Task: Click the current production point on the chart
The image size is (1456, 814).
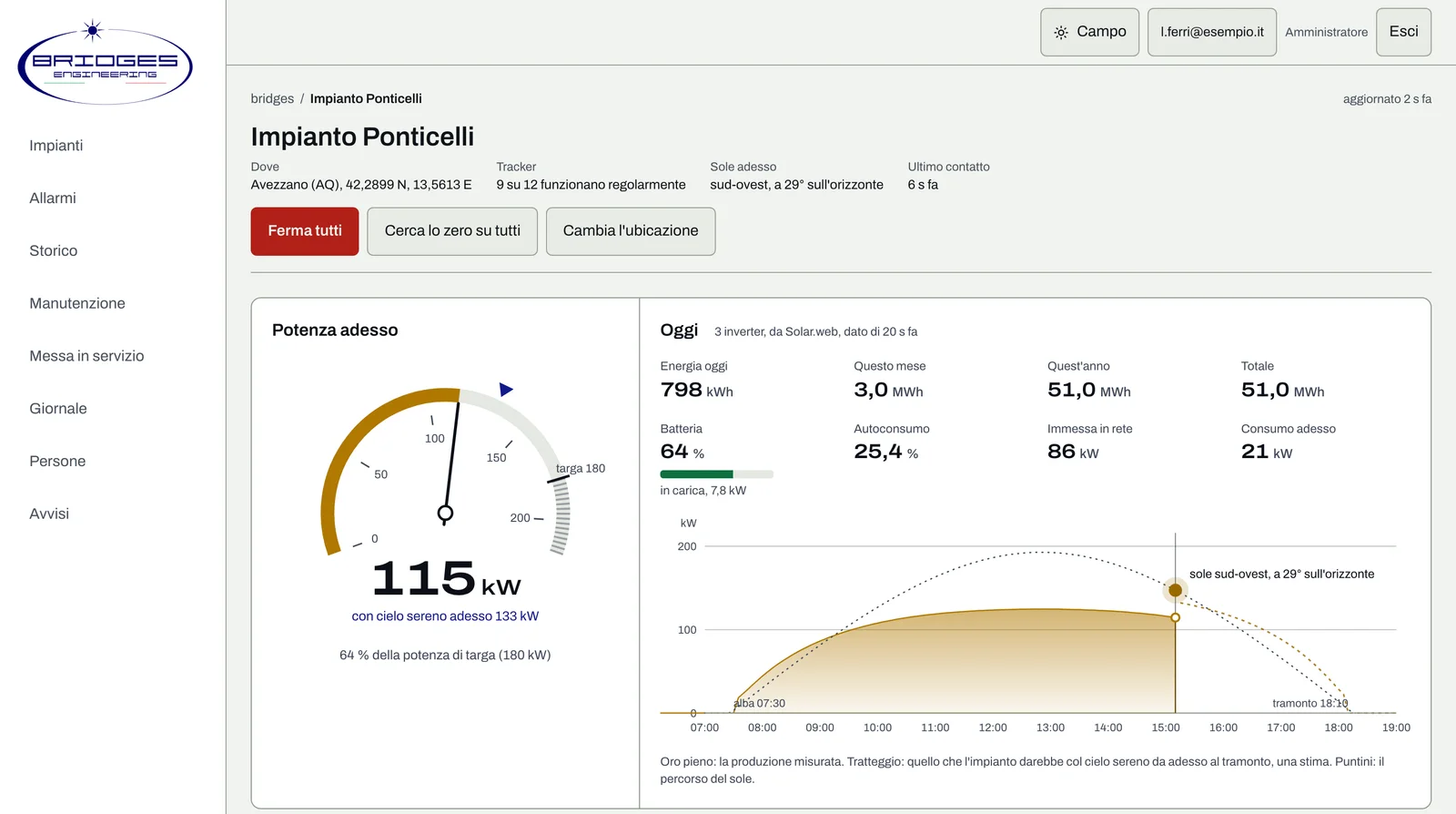Action: pyautogui.click(x=1175, y=617)
